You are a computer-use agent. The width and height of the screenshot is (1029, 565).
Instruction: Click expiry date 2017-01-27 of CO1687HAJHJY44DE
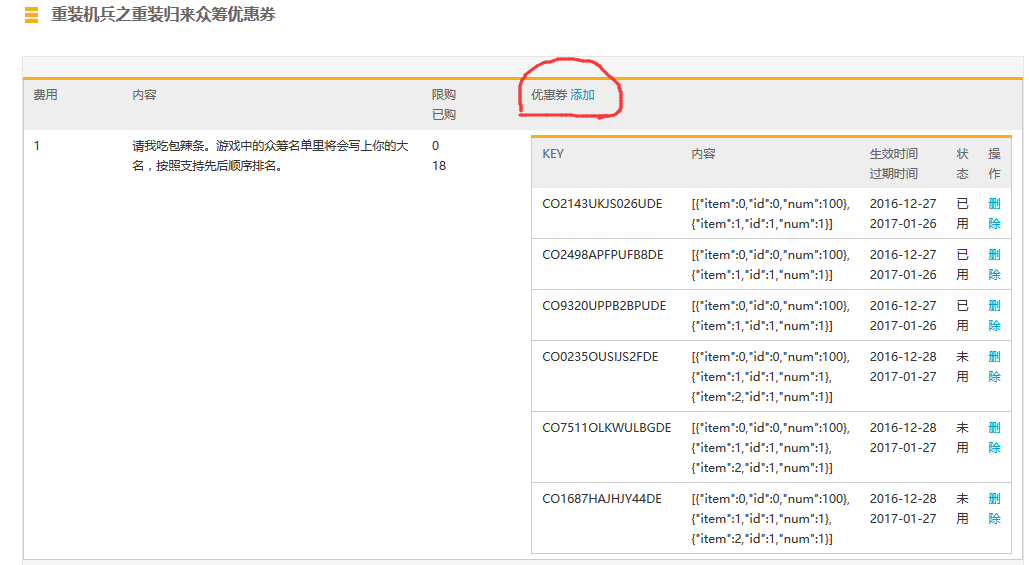(903, 518)
